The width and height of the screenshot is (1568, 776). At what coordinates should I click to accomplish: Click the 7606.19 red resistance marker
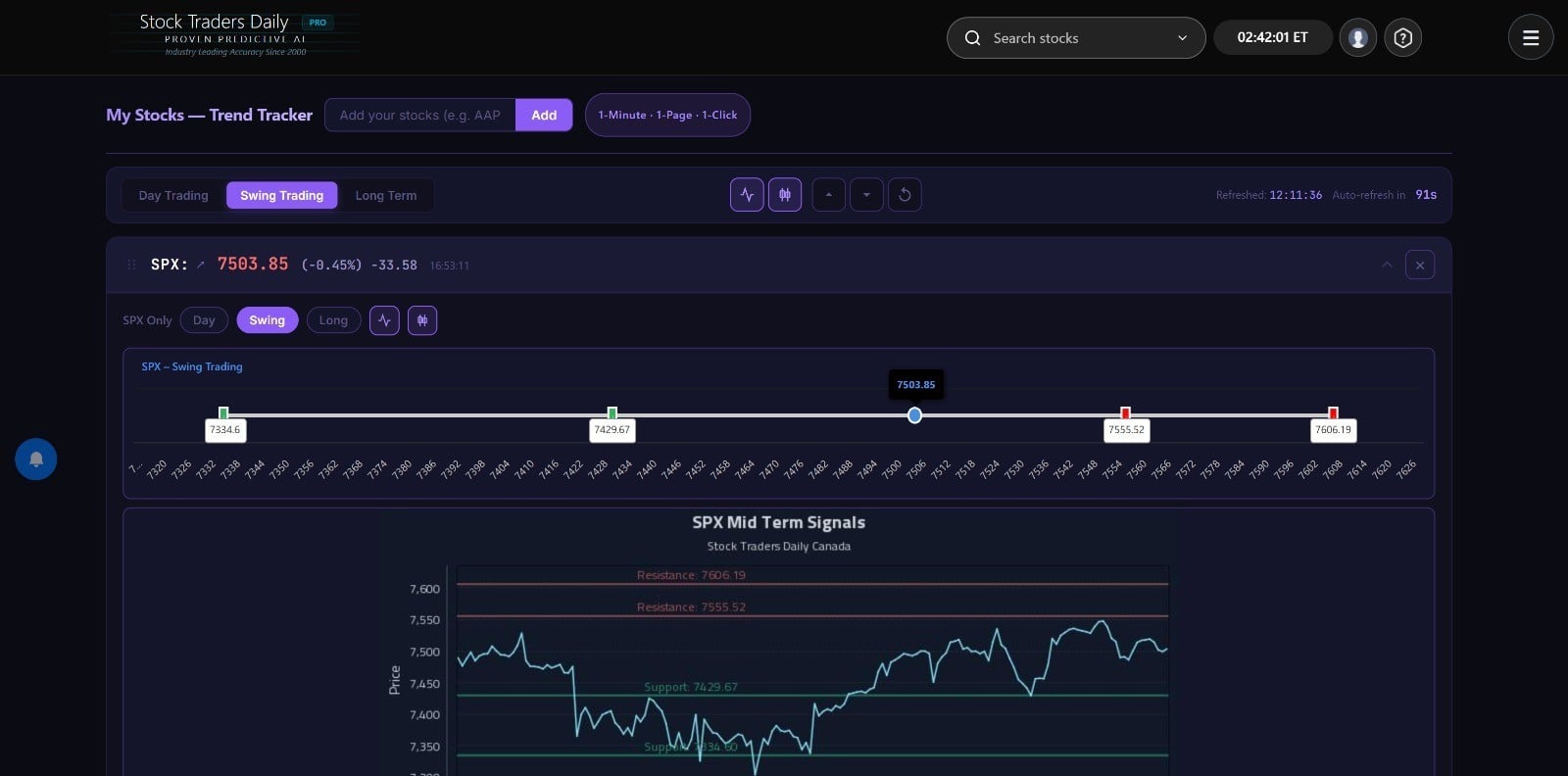point(1333,412)
